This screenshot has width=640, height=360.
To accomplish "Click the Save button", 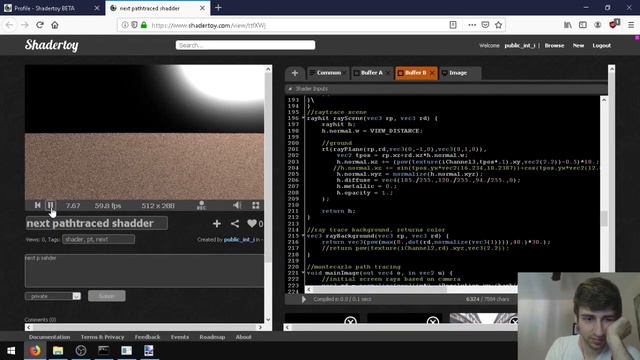I will (107, 296).
